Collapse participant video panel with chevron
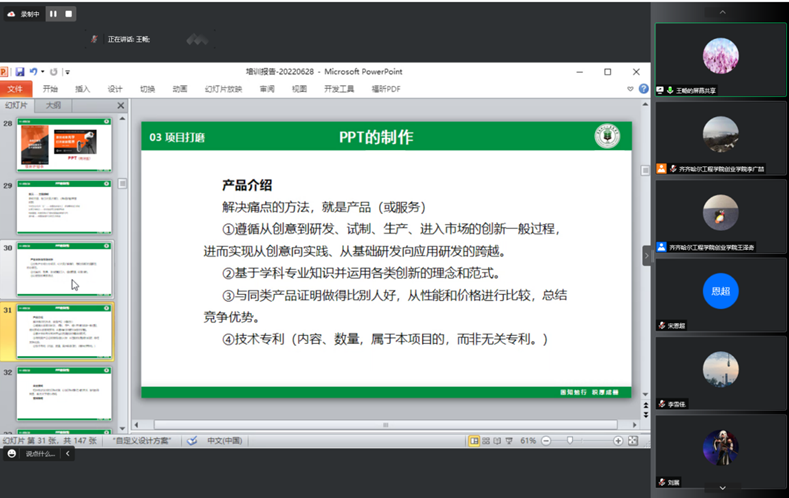 (645, 255)
